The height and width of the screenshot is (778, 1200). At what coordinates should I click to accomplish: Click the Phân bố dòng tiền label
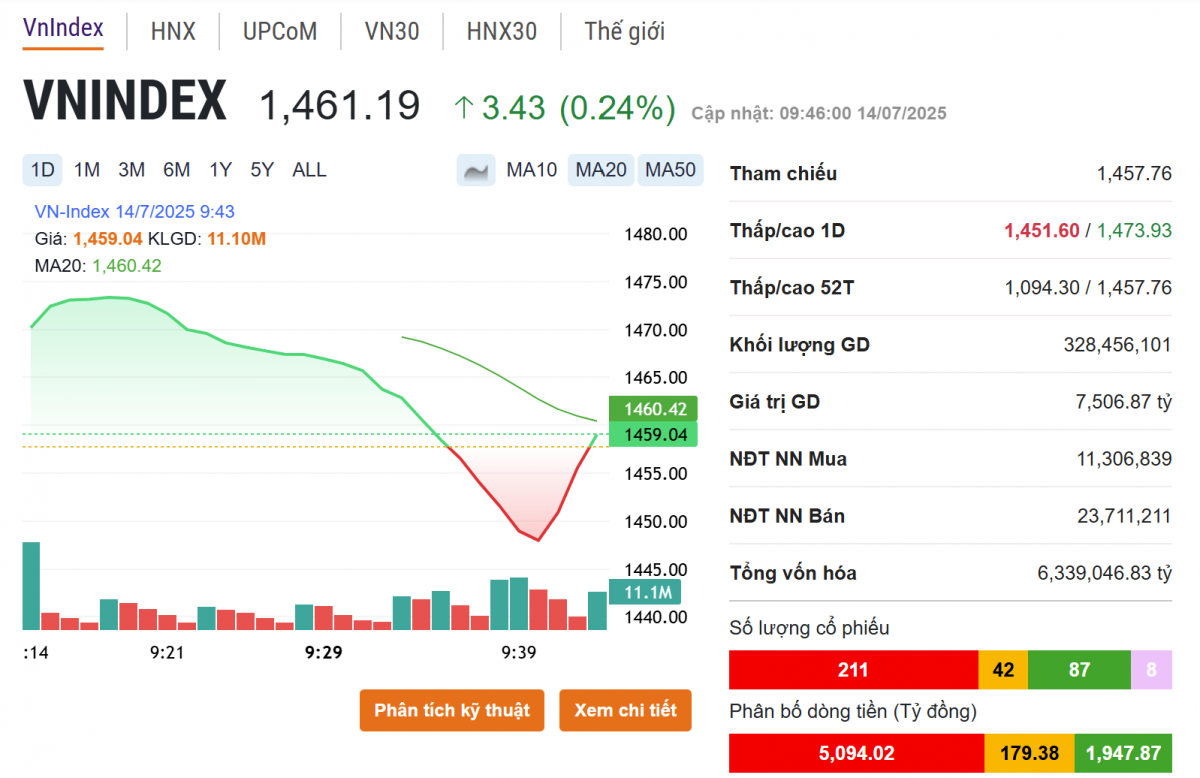coord(853,711)
